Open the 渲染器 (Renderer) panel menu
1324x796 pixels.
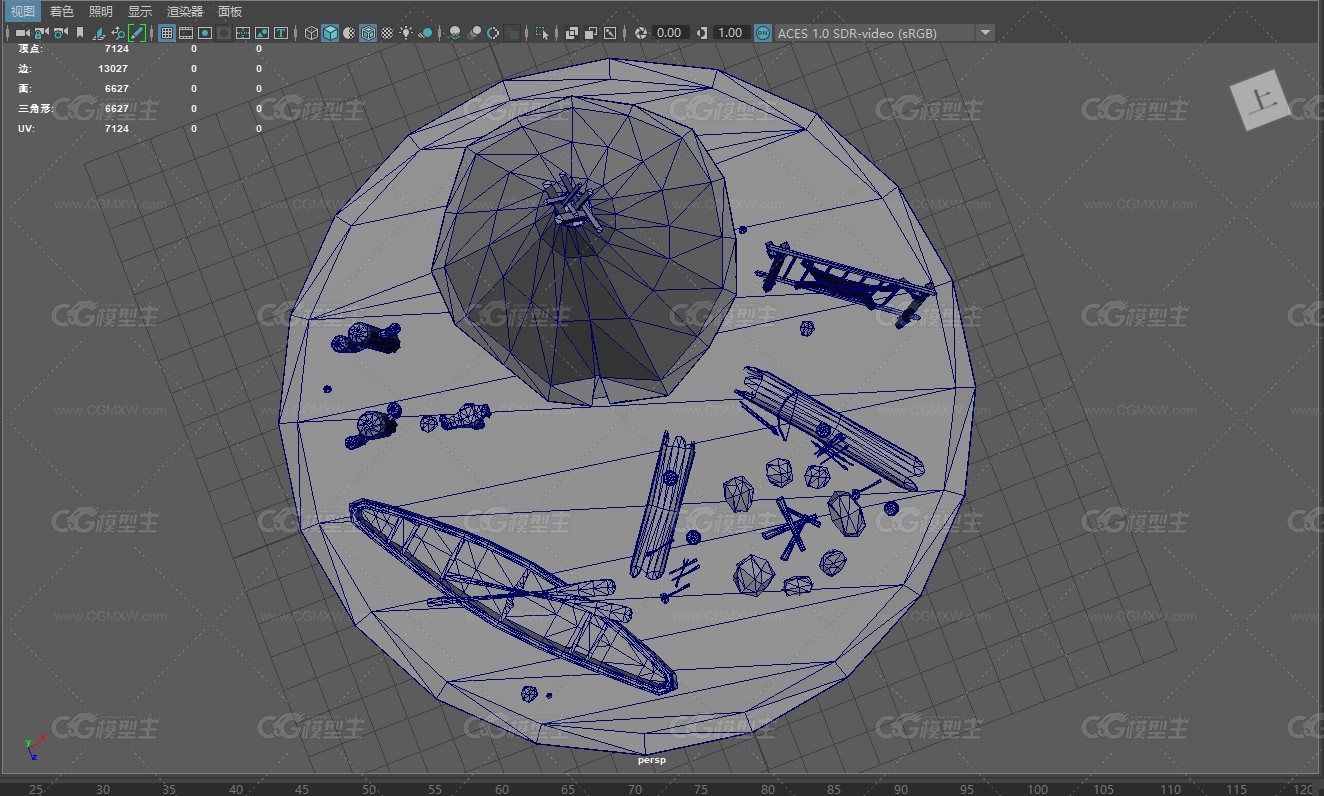[185, 11]
